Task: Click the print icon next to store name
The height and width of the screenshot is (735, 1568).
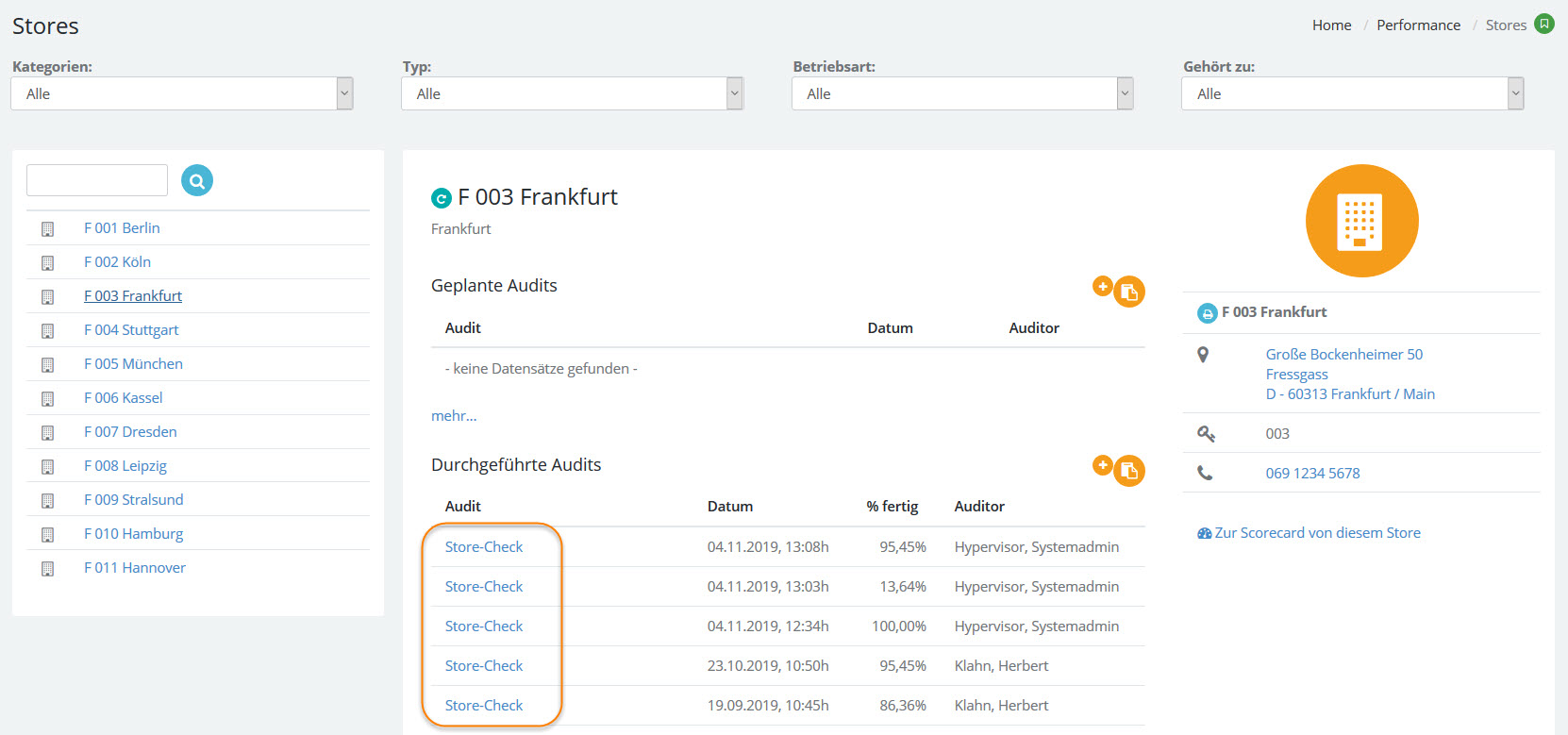Action: (1207, 313)
